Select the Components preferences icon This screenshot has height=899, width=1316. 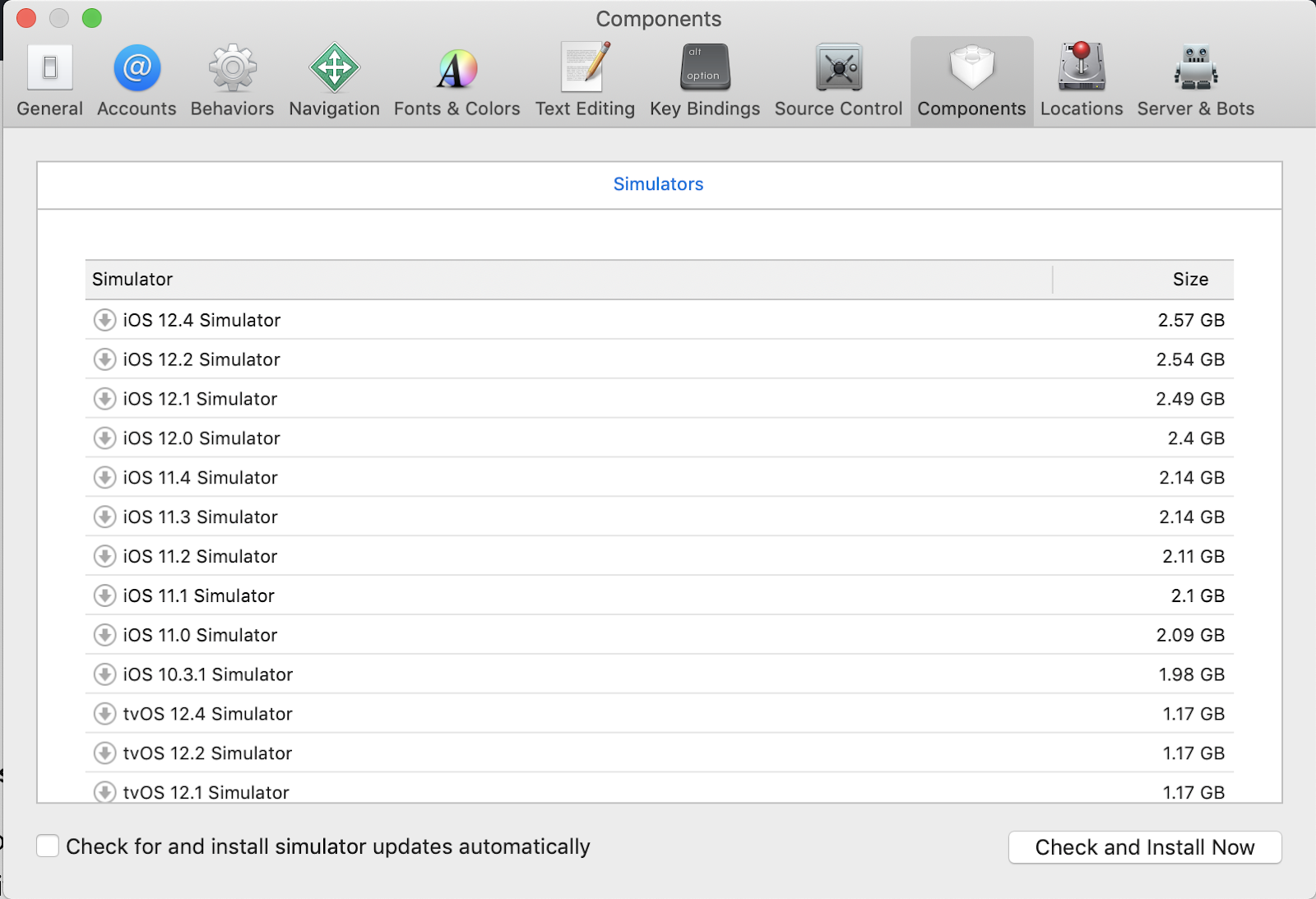pyautogui.click(x=971, y=67)
